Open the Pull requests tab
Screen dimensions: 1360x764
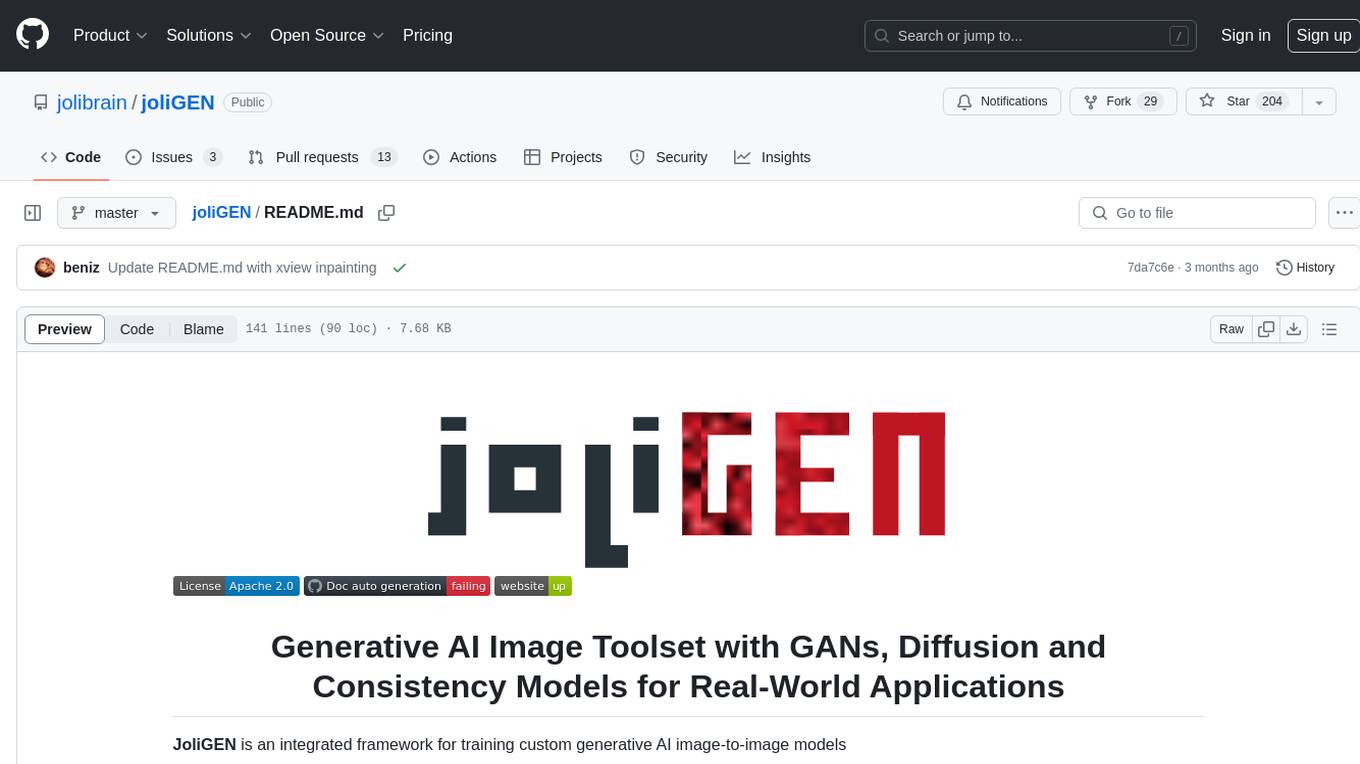322,157
